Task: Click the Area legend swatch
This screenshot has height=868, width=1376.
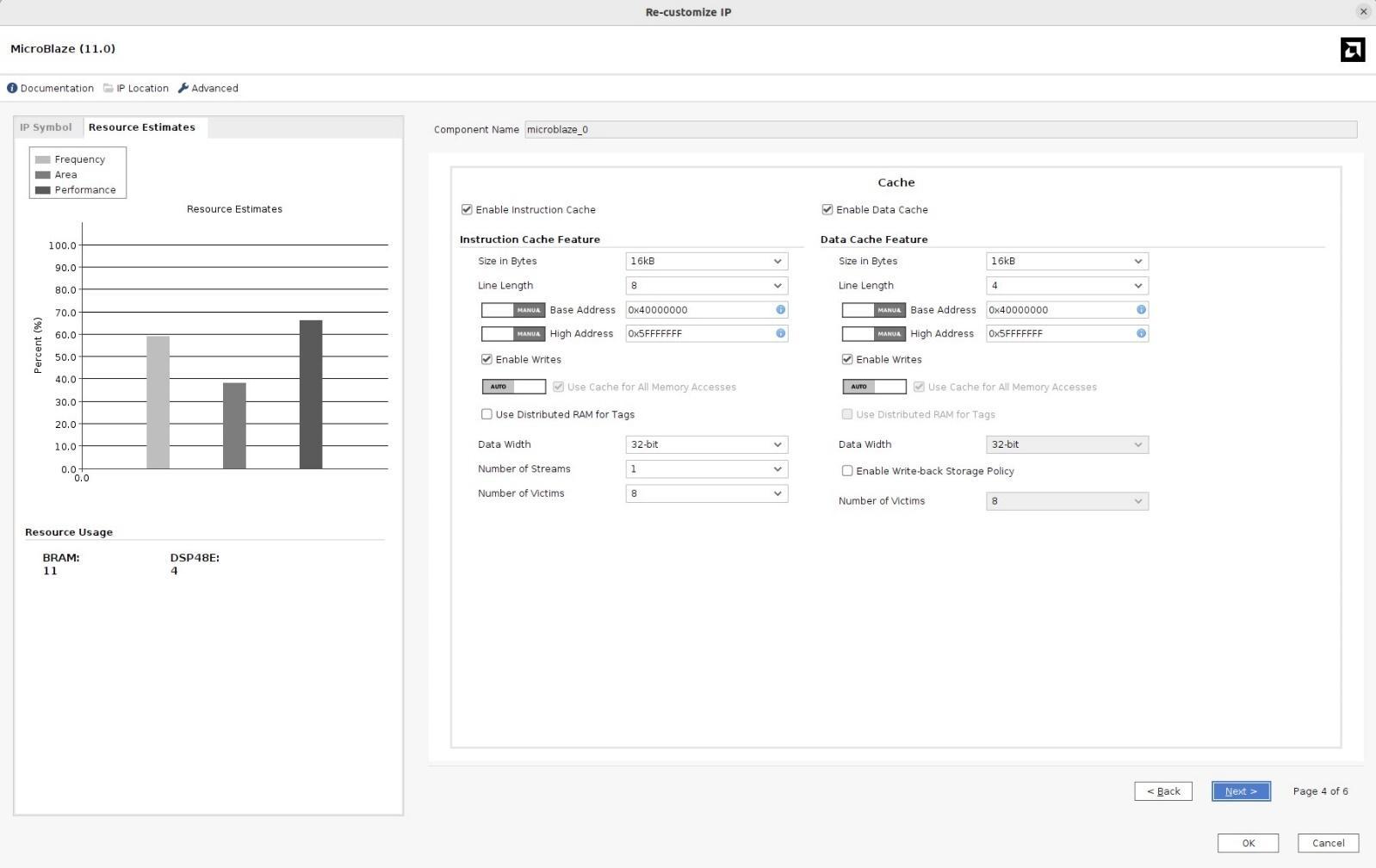Action: (43, 175)
